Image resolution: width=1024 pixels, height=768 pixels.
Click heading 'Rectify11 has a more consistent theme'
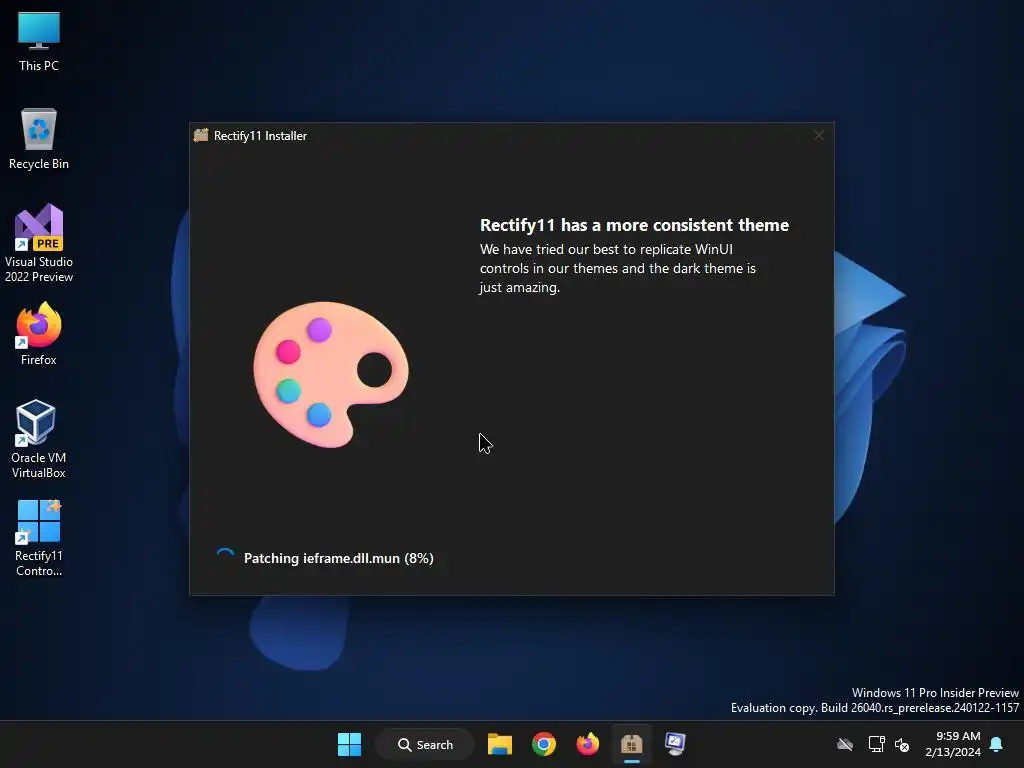(x=634, y=225)
